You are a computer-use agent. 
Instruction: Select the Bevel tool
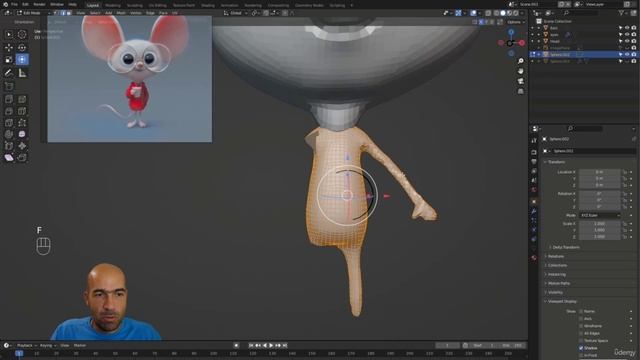9,111
